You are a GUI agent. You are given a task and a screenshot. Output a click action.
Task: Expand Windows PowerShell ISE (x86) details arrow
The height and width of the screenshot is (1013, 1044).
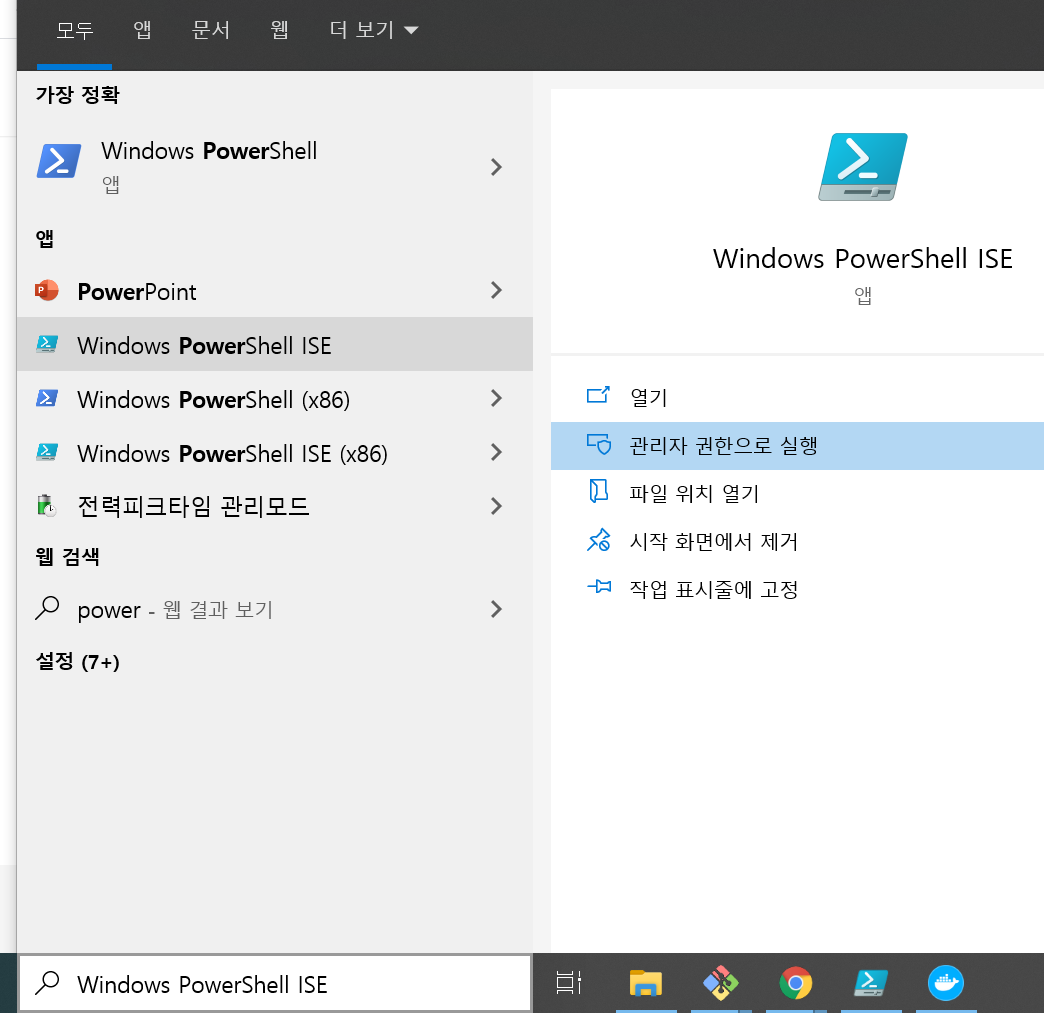tap(496, 452)
